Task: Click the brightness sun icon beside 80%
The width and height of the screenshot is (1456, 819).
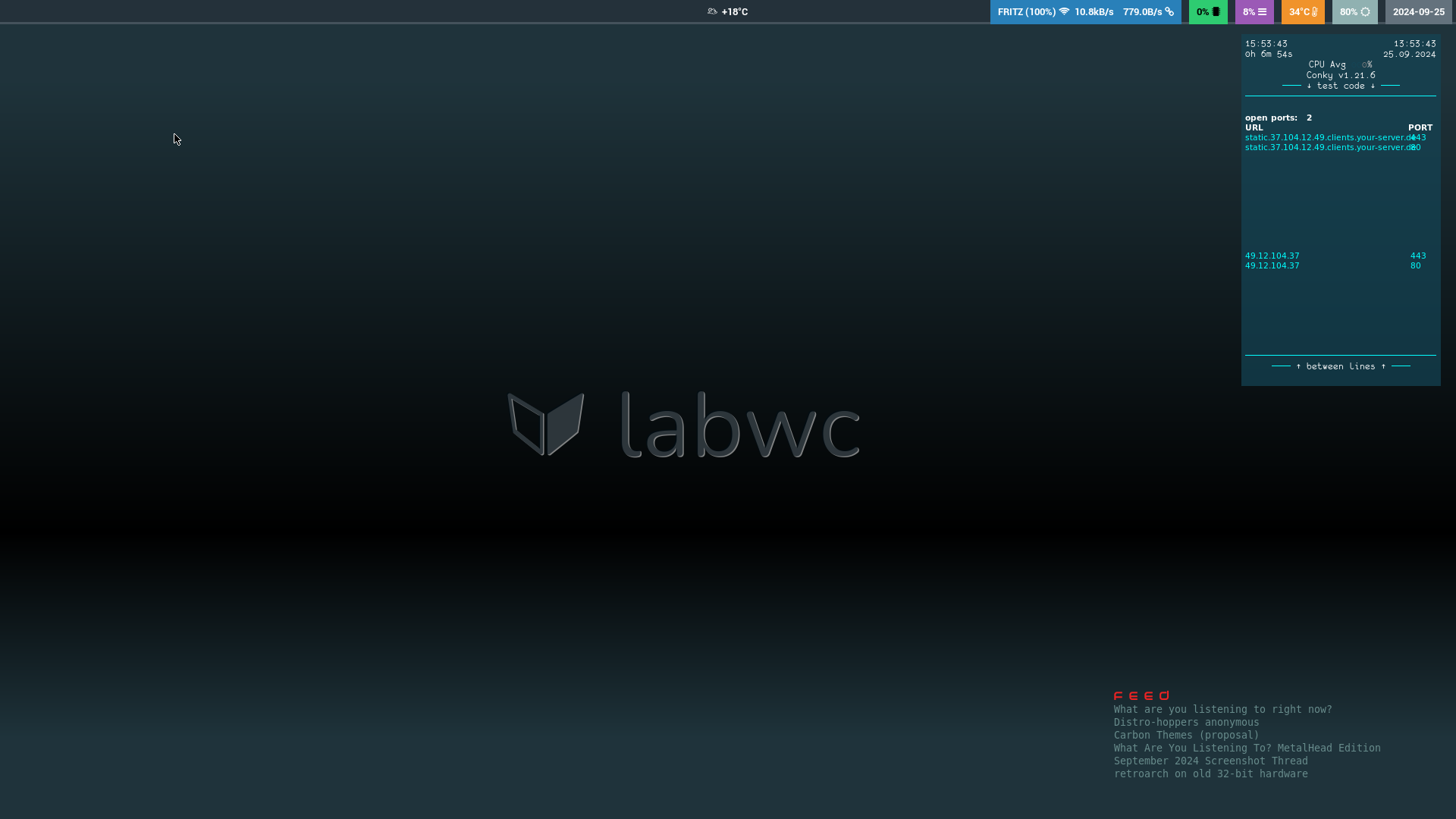Action: (1365, 11)
